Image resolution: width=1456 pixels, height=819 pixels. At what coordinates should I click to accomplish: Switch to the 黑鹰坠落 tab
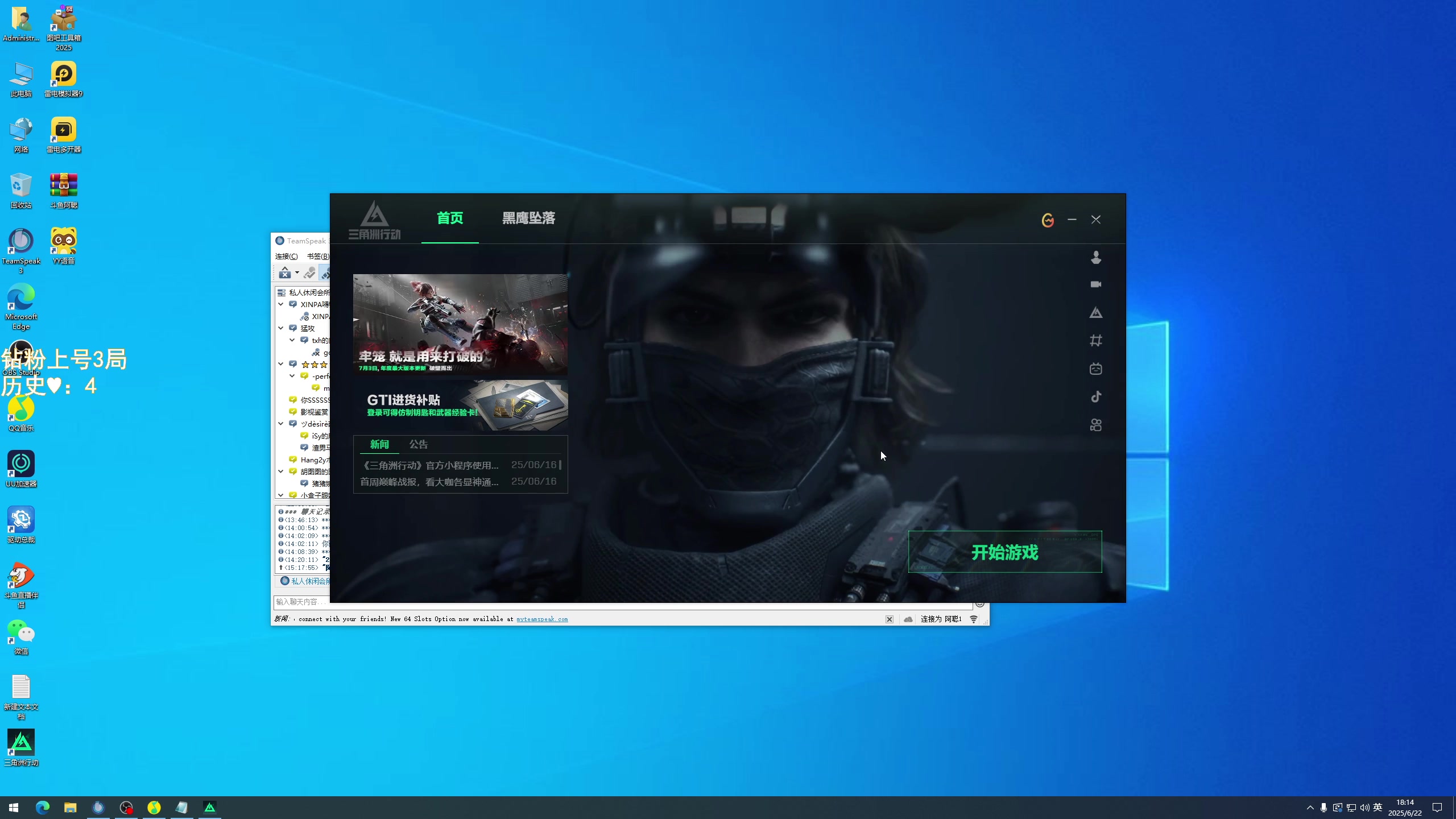click(528, 218)
